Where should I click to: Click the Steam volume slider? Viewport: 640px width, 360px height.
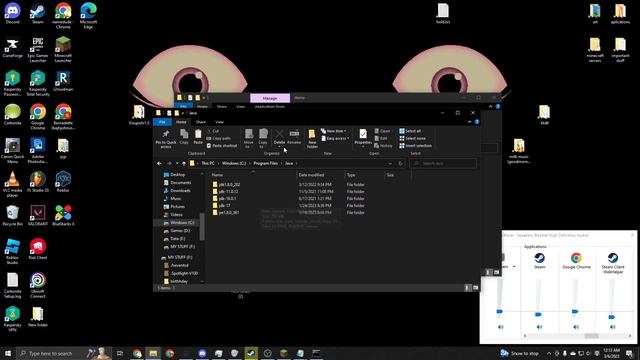538,314
